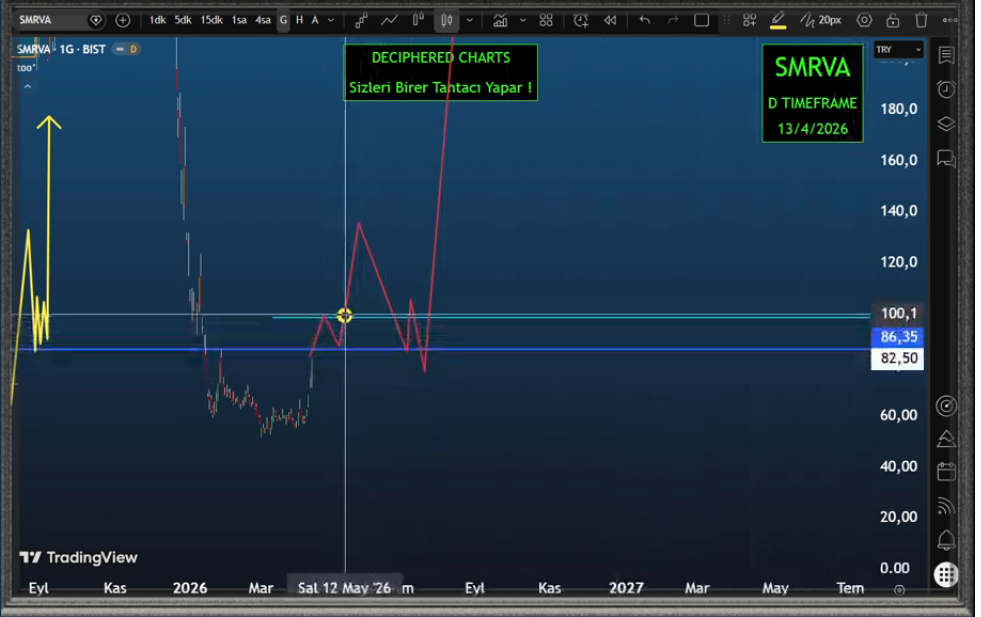Viewport: 981px width, 617px height.
Task: Select the 15dk interval tab
Action: (x=211, y=20)
